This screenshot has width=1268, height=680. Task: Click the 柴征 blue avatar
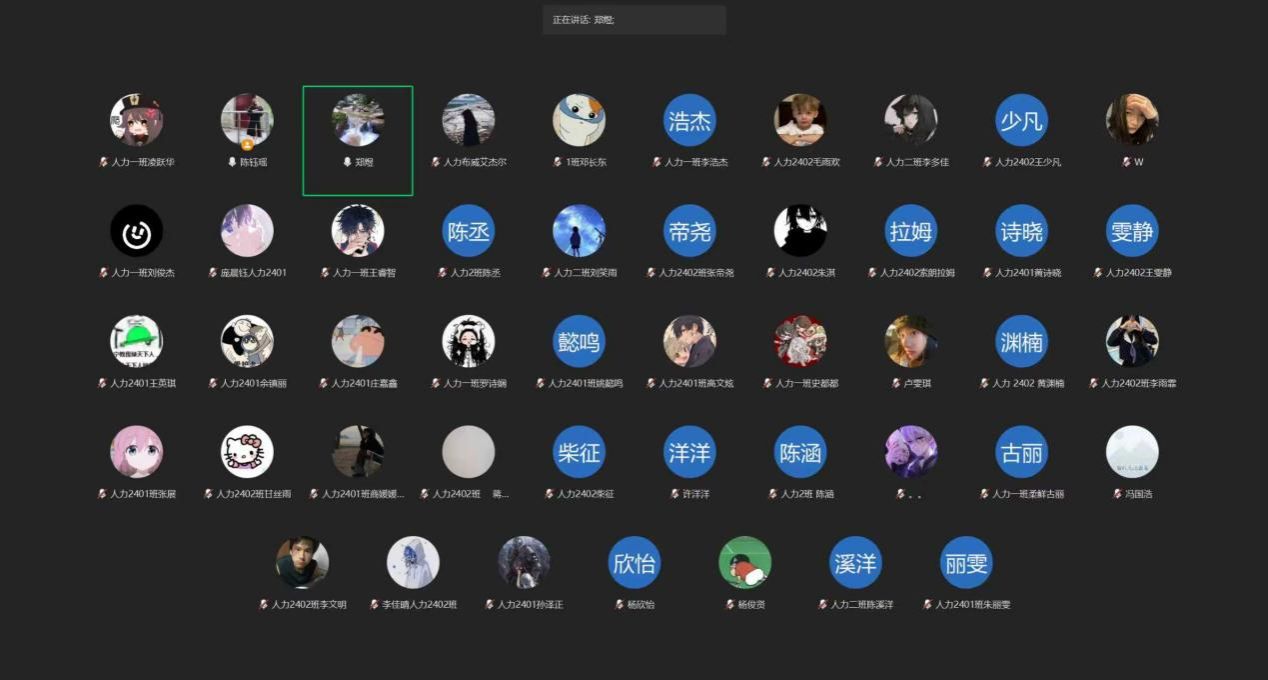pos(579,452)
